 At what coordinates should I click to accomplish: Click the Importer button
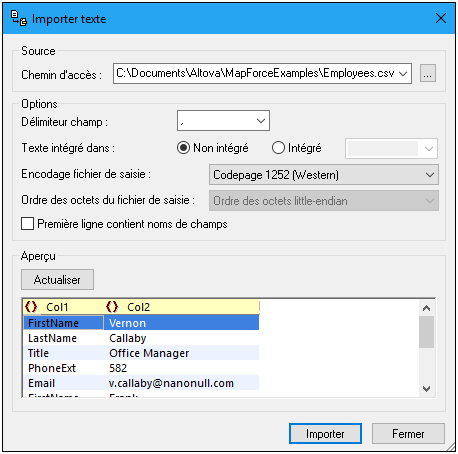click(x=325, y=434)
